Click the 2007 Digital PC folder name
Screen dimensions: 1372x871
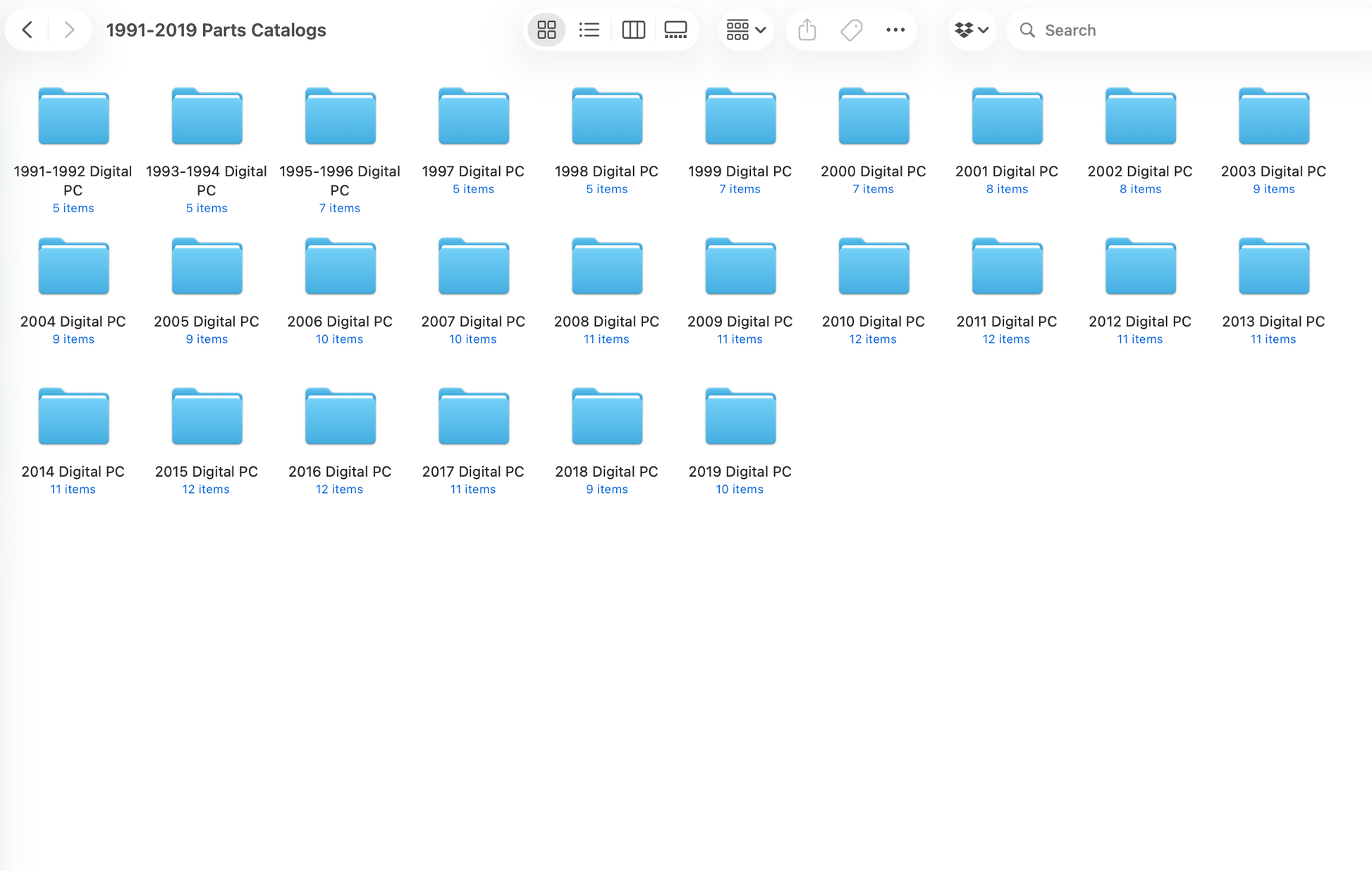473,322
